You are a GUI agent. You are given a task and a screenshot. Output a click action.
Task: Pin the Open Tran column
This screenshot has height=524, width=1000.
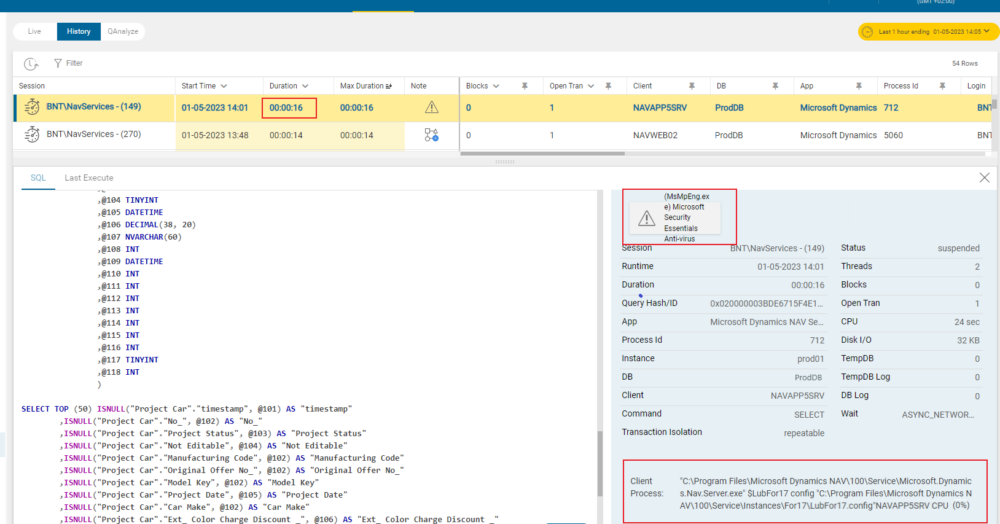[x=608, y=85]
